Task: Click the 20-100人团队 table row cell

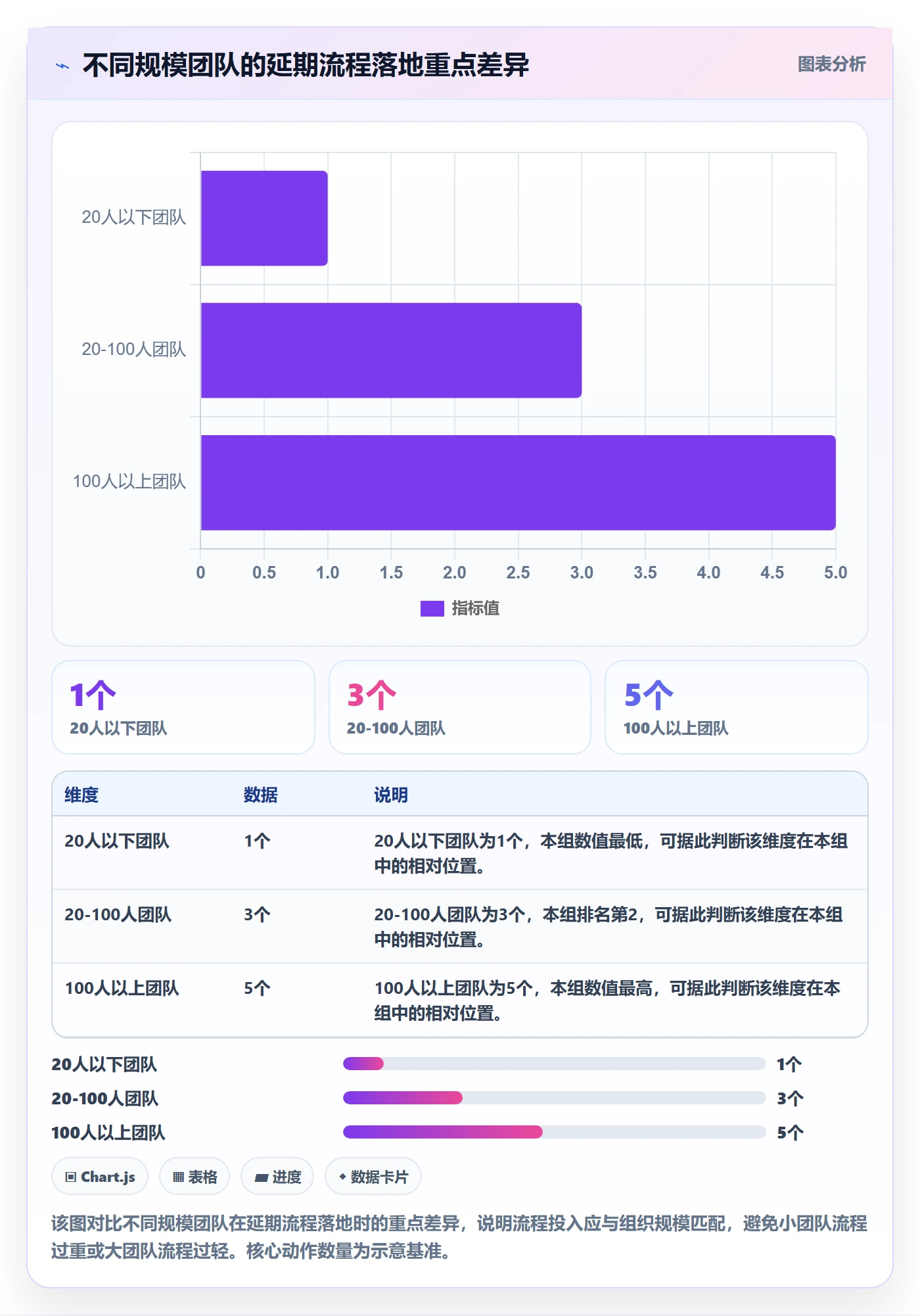Action: tap(118, 914)
